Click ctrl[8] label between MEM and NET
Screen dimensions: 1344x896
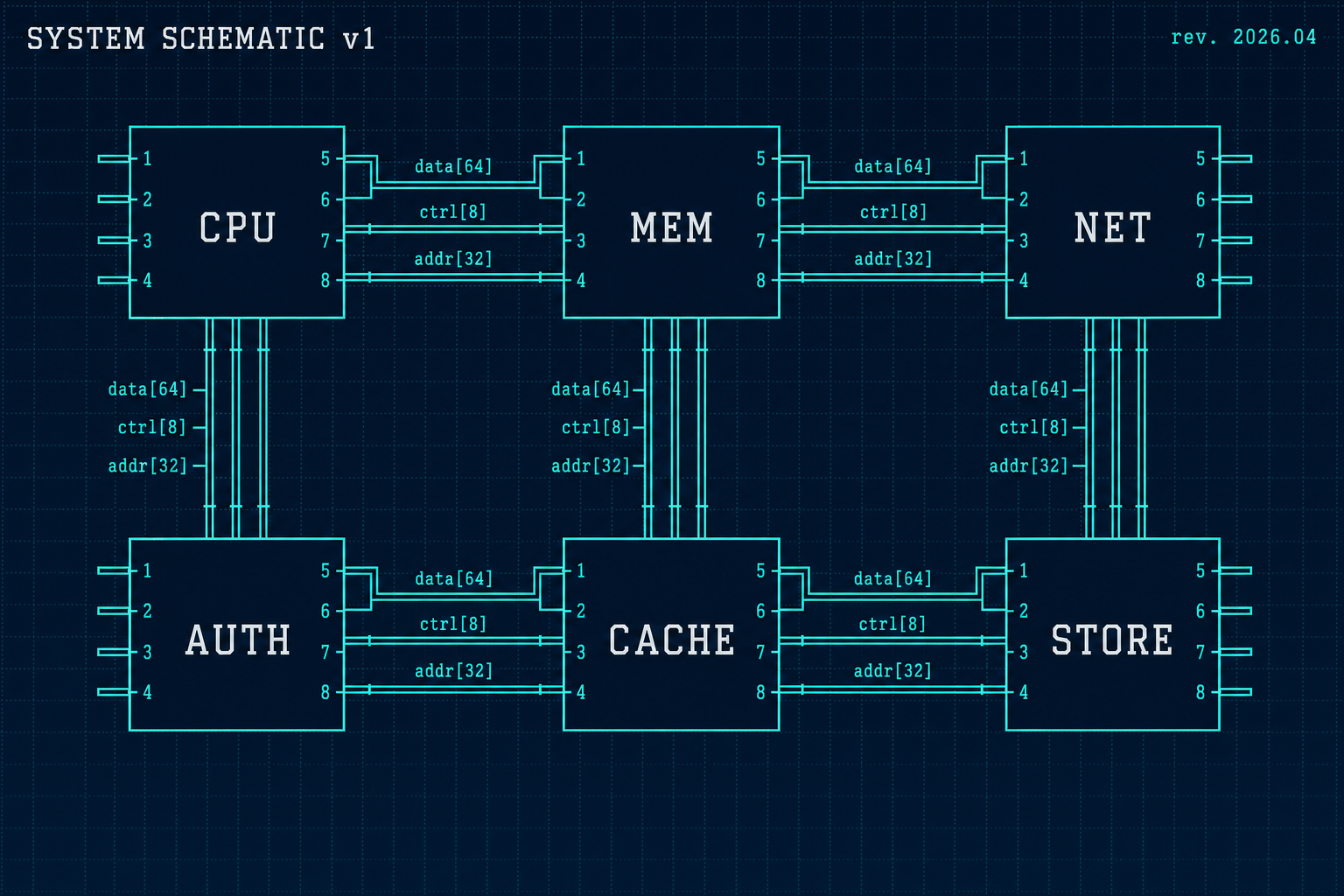[x=892, y=212]
